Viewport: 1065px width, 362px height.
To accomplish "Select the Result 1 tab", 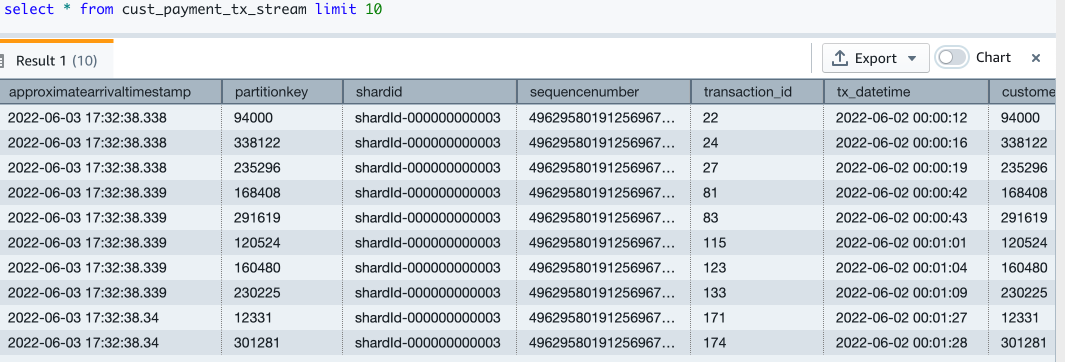I will point(56,60).
